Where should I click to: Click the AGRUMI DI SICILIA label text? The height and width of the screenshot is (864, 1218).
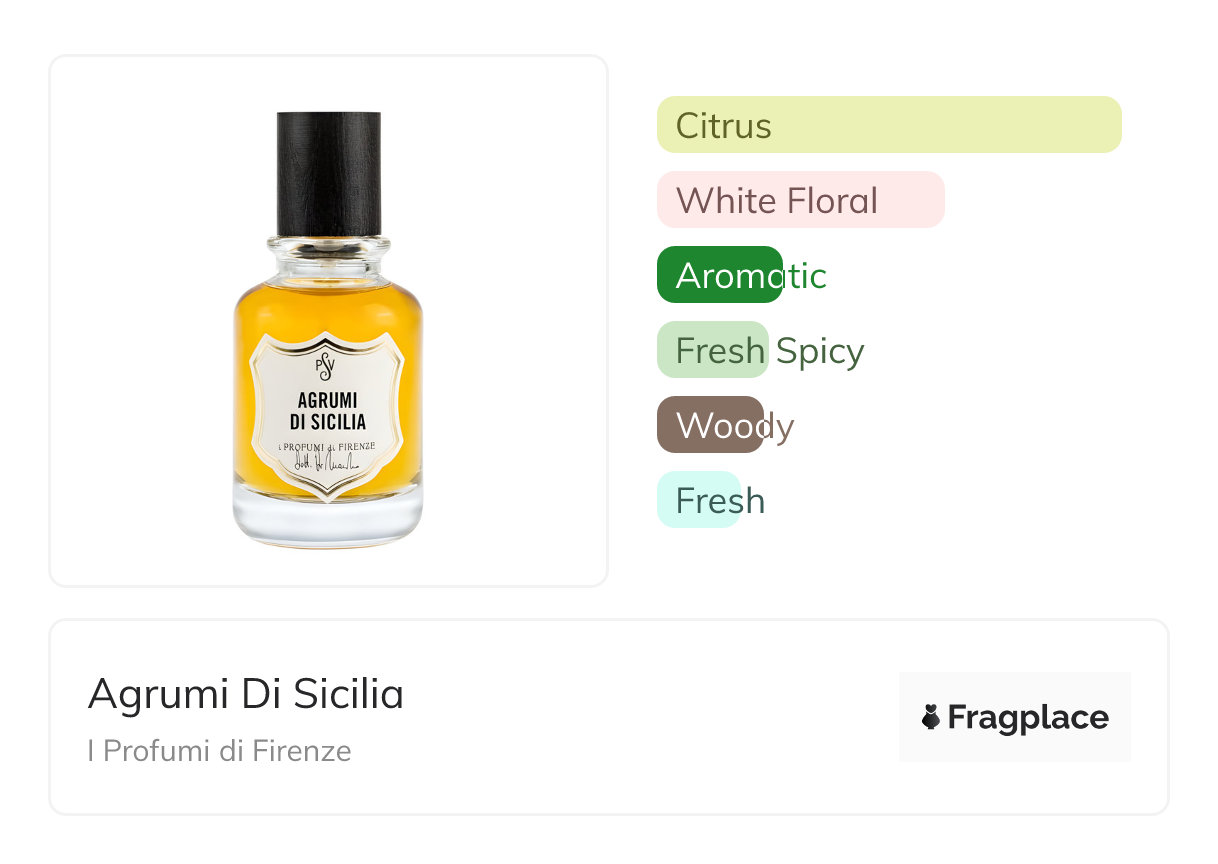pos(327,411)
